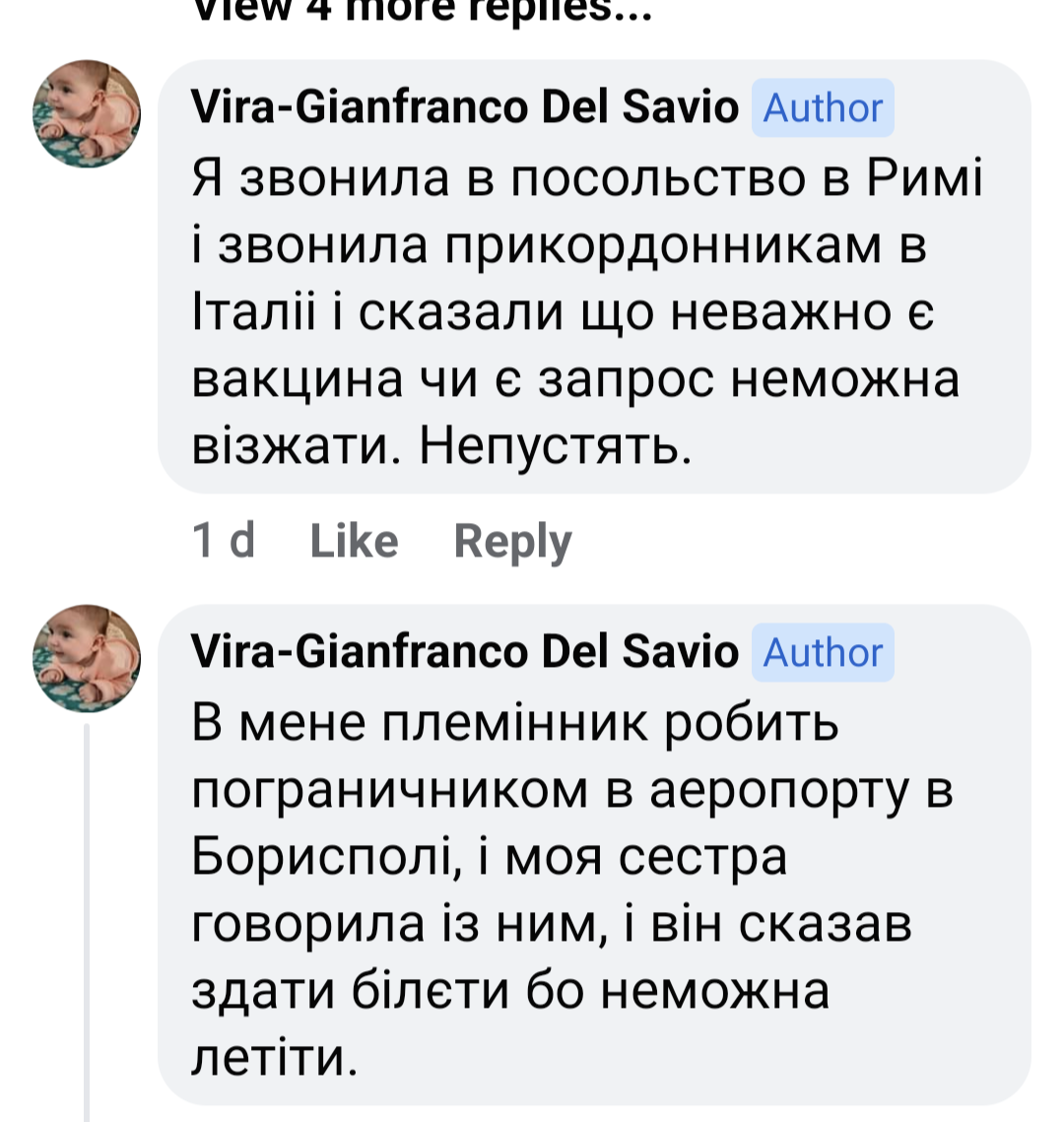Click Author badge on the посольство comment
Screen dimensions: 1064x1122
pyautogui.click(x=823, y=108)
